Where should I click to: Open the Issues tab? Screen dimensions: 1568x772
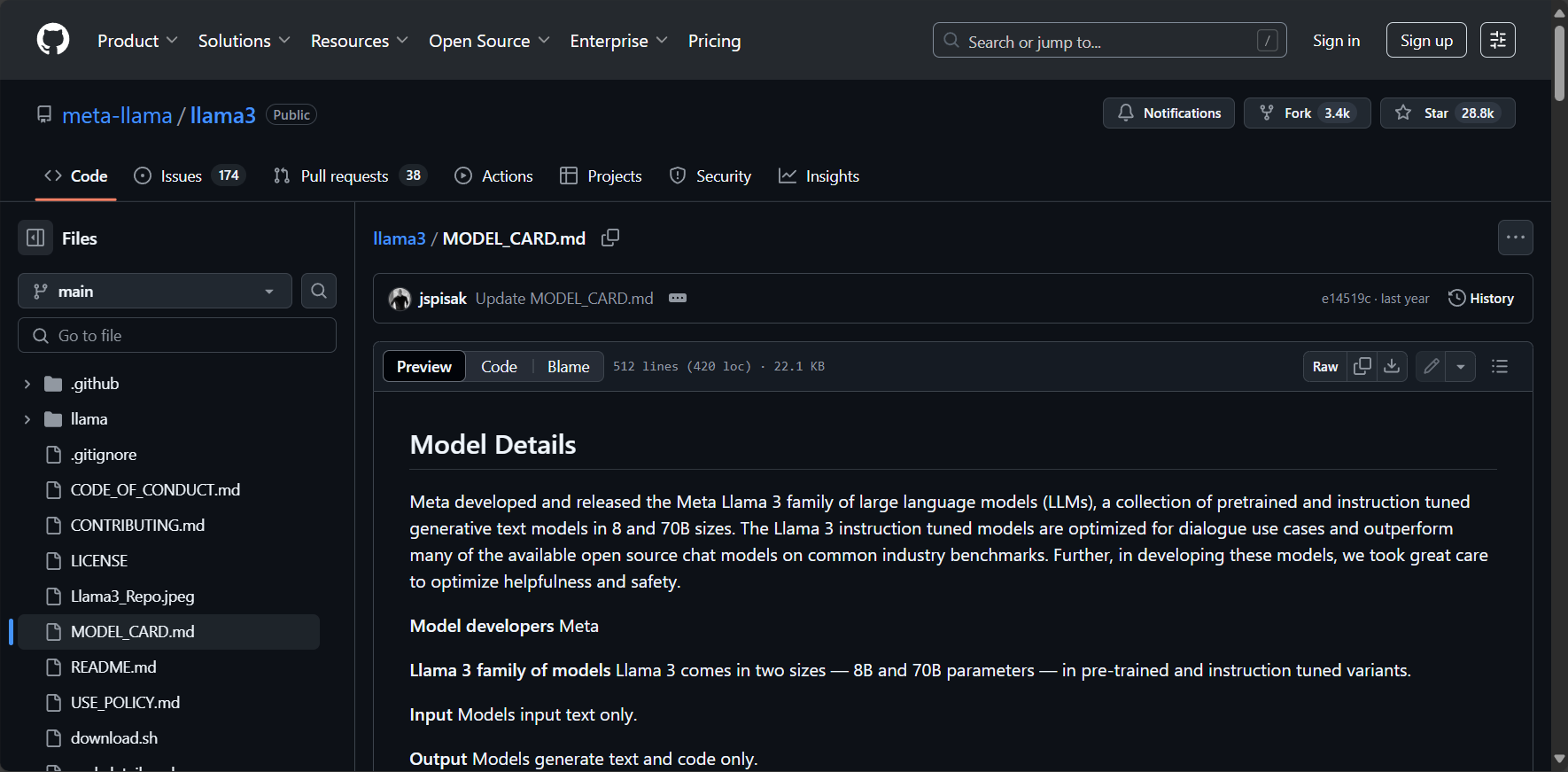click(x=189, y=175)
